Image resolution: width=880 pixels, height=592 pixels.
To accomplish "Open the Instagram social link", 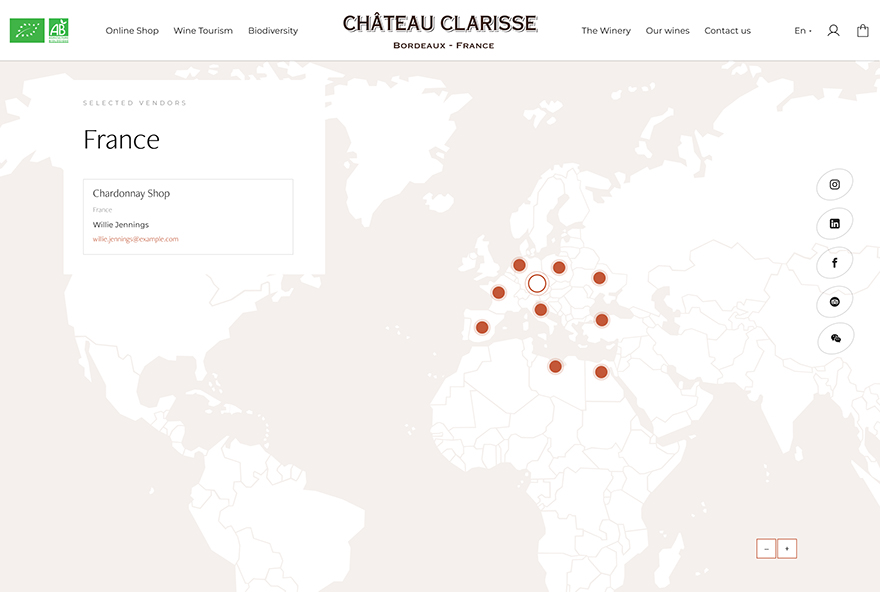I will (834, 185).
